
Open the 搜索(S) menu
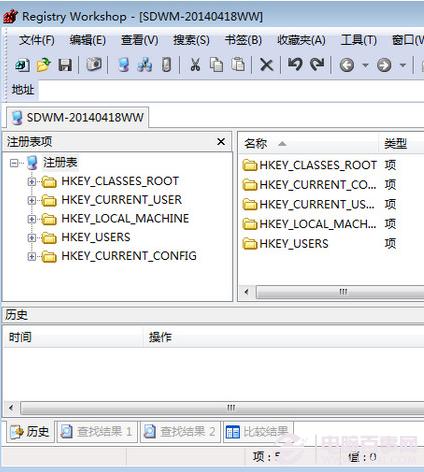[191, 40]
